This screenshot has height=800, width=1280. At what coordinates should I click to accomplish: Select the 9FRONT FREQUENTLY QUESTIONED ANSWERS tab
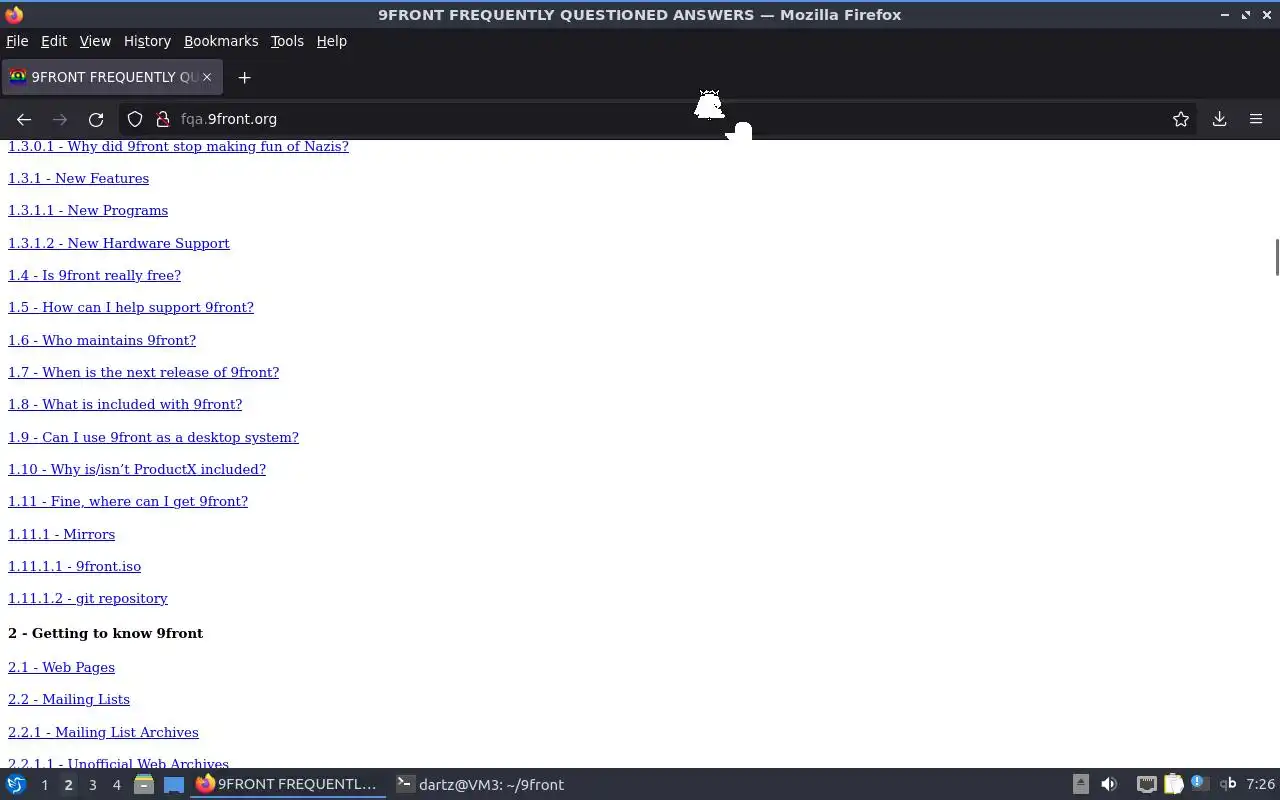pos(110,77)
